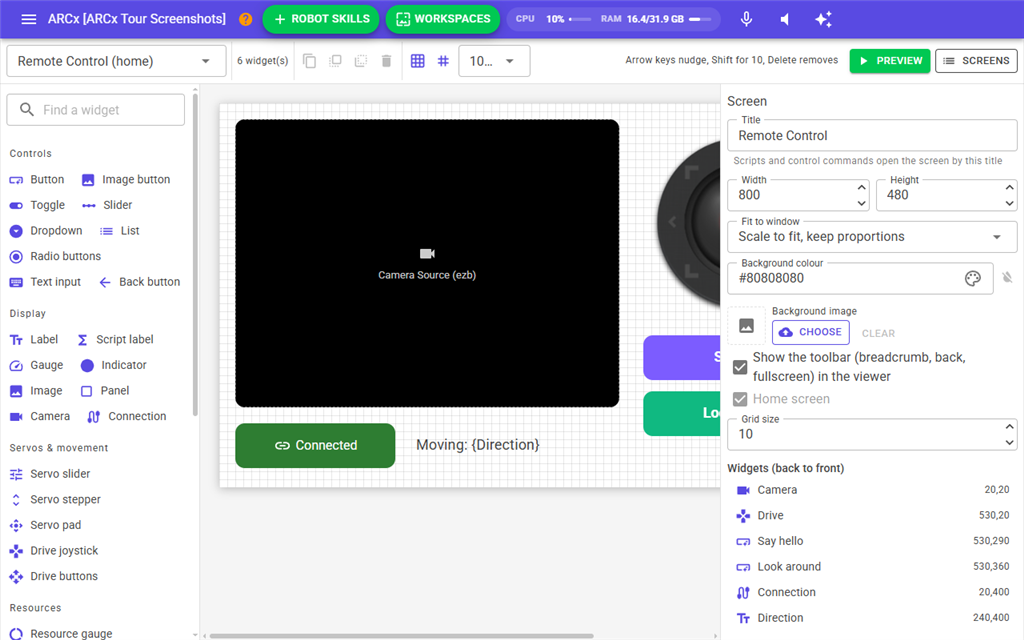Add a Servo pad widget
Viewport: 1024px width, 640px height.
click(46, 525)
